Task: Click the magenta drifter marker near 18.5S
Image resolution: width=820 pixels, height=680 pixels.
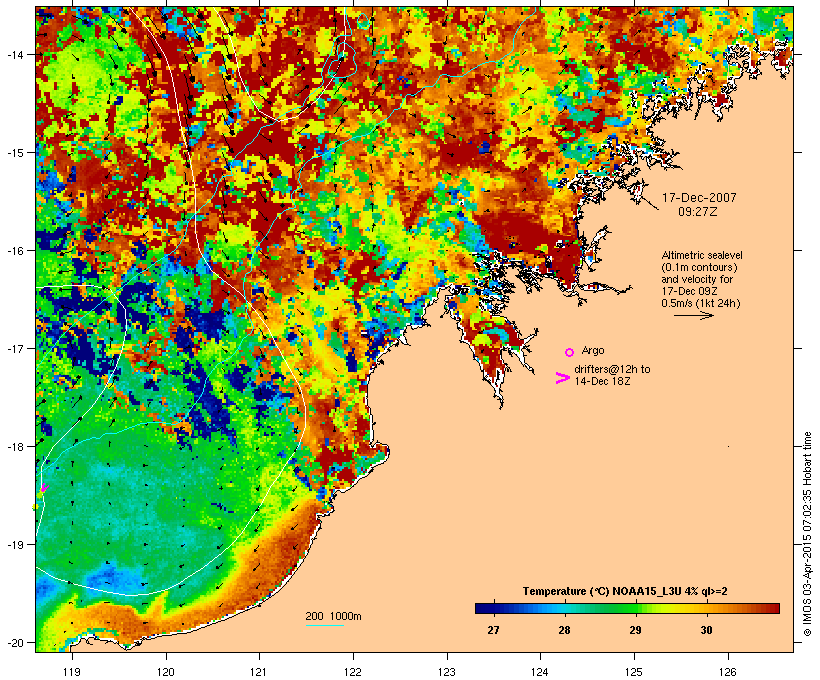Action: [x=44, y=489]
